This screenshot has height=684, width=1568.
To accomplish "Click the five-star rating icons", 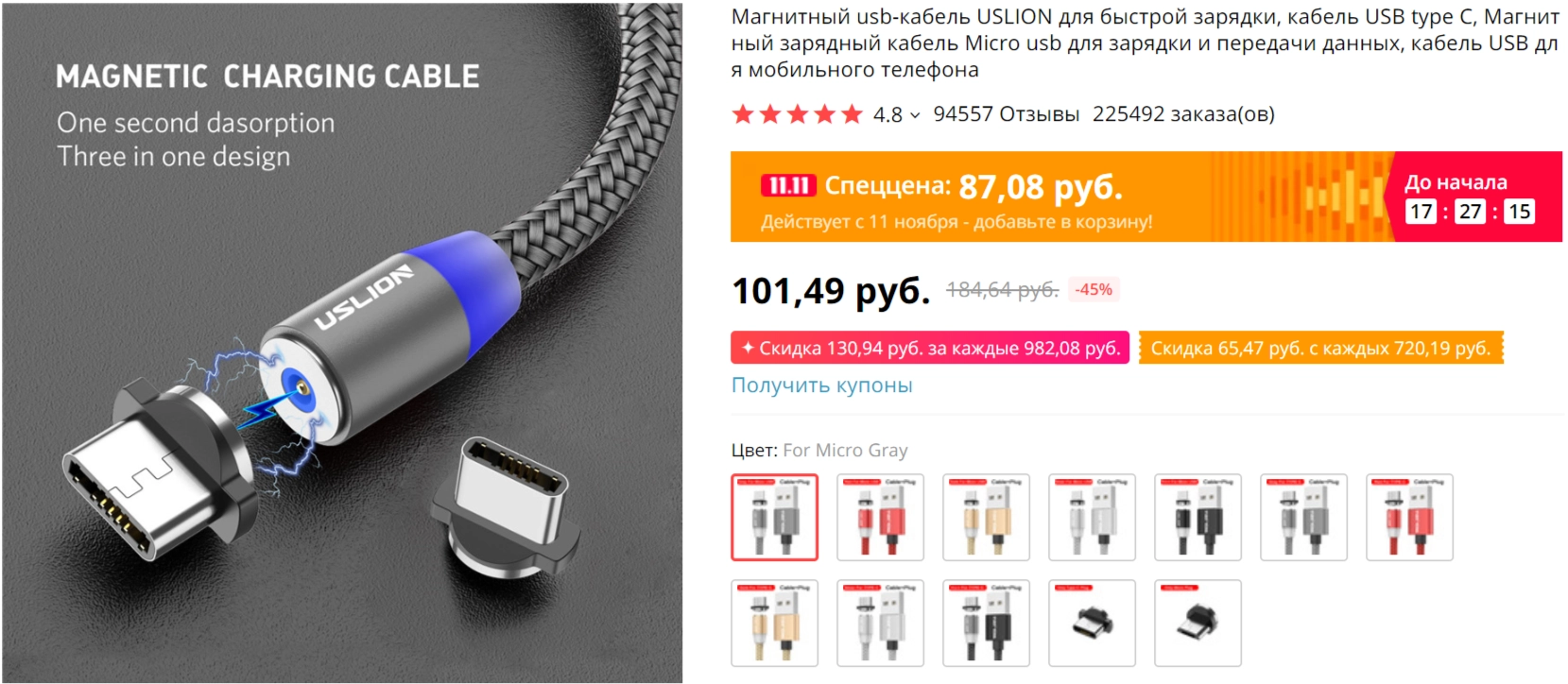I will pyautogui.click(x=798, y=114).
